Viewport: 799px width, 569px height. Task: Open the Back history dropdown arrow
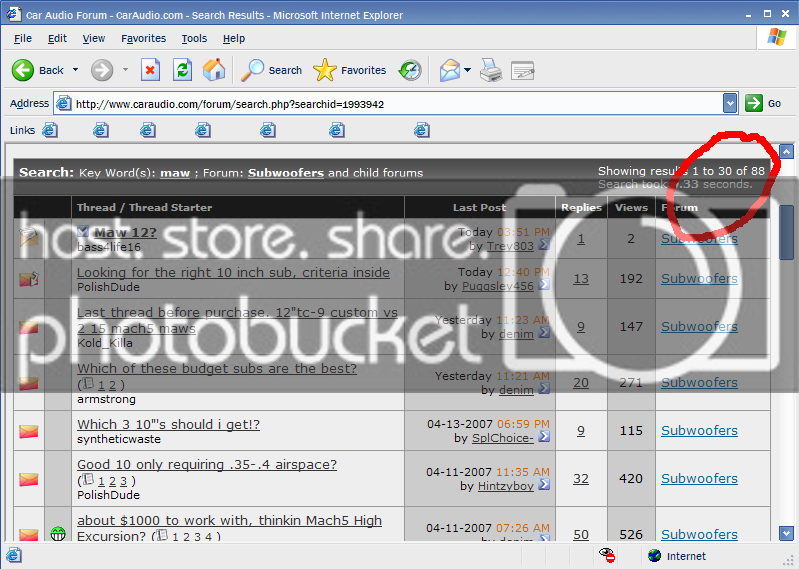[x=75, y=70]
